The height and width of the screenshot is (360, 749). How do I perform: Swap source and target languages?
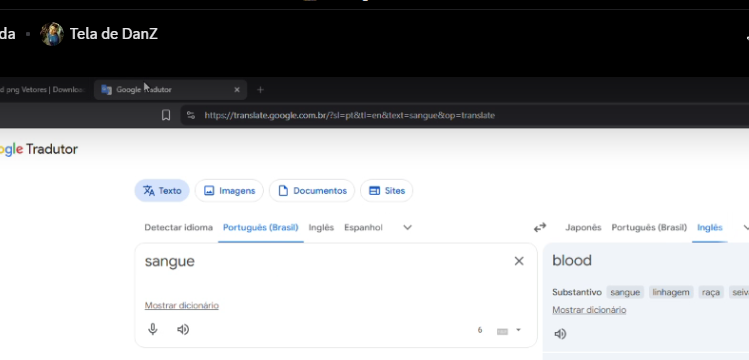tap(540, 228)
